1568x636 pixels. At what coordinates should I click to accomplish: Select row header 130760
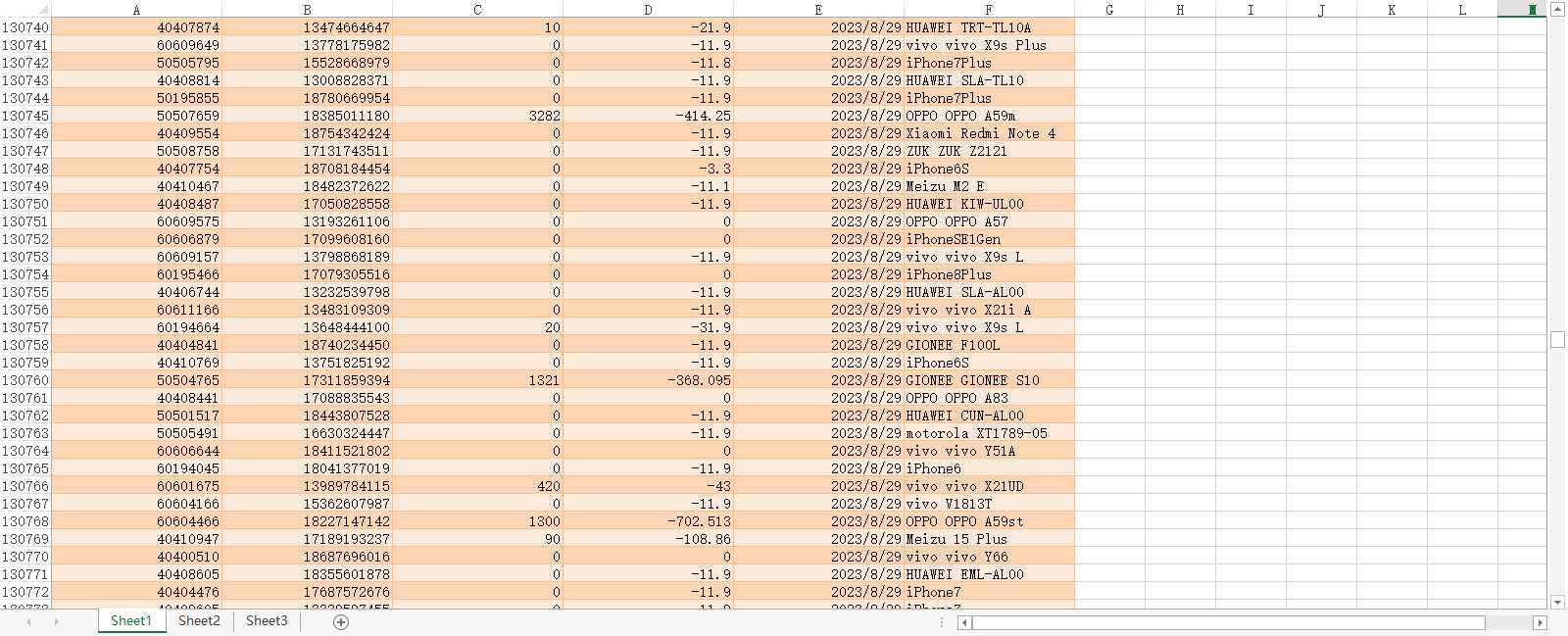[25, 380]
